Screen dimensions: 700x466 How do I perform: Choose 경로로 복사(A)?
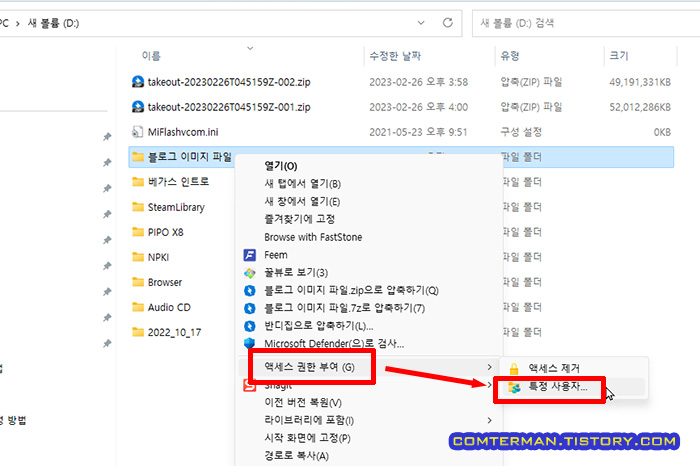pyautogui.click(x=296, y=456)
